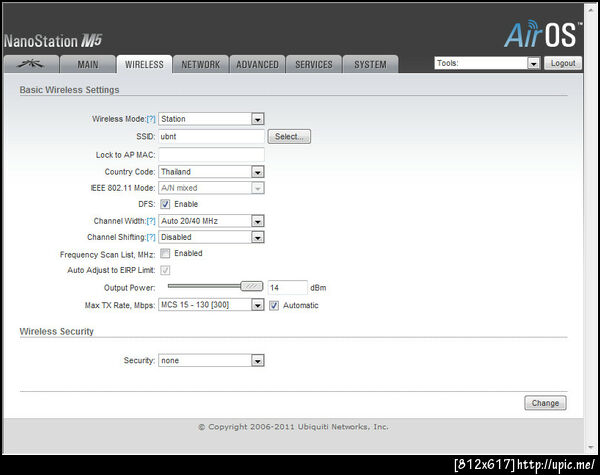600x475 pixels.
Task: Click the Ubiquiti Networks copyright text
Action: click(x=293, y=427)
